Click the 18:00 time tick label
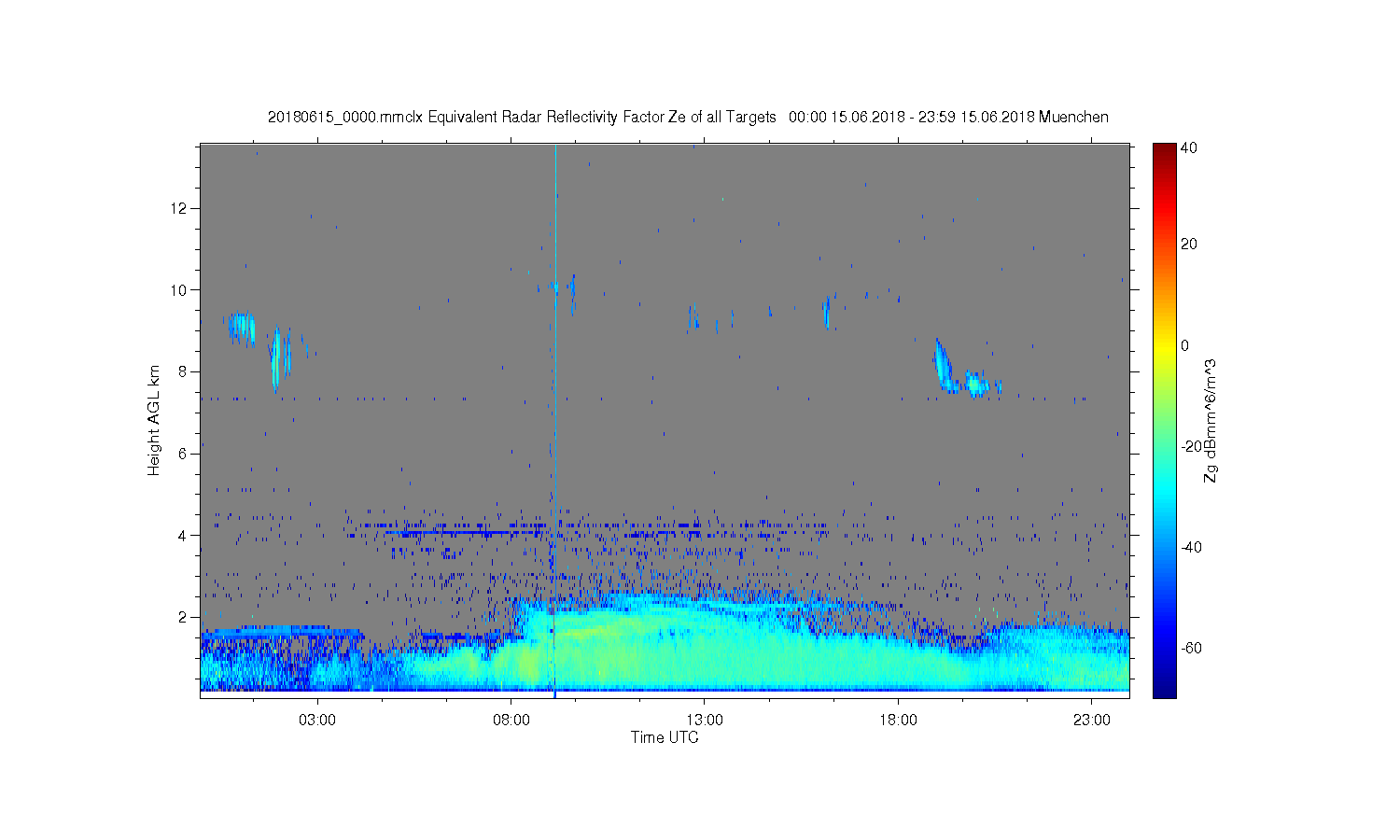 point(898,721)
